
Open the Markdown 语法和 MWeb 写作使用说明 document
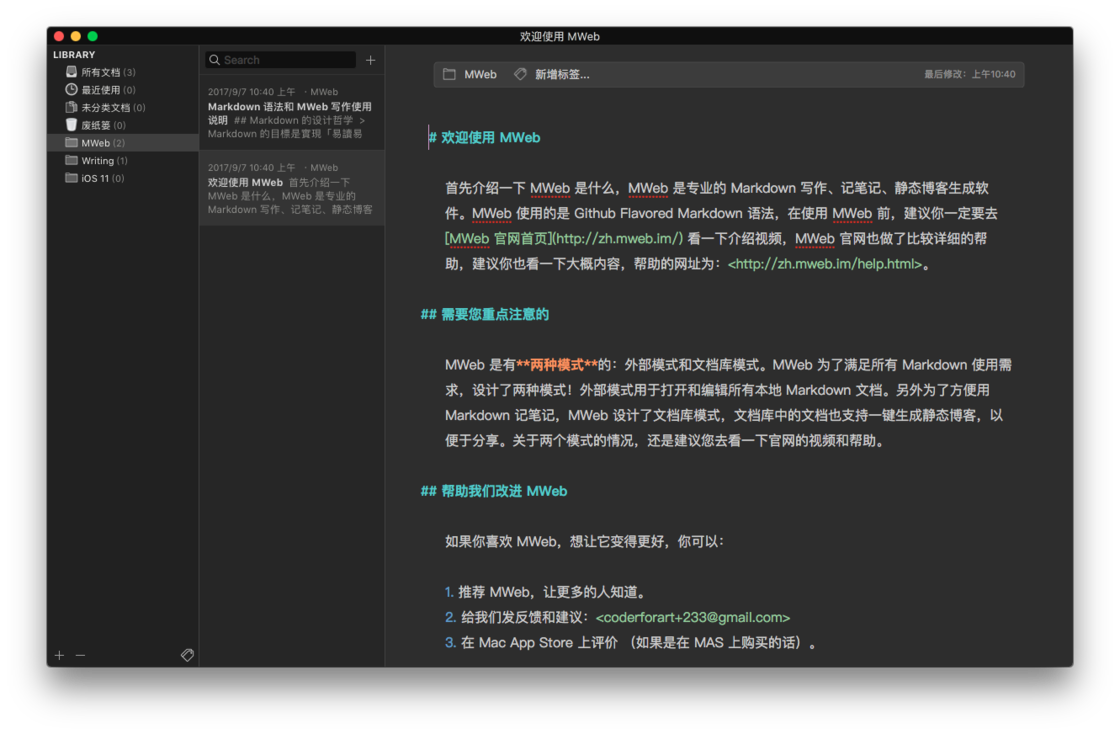[291, 112]
